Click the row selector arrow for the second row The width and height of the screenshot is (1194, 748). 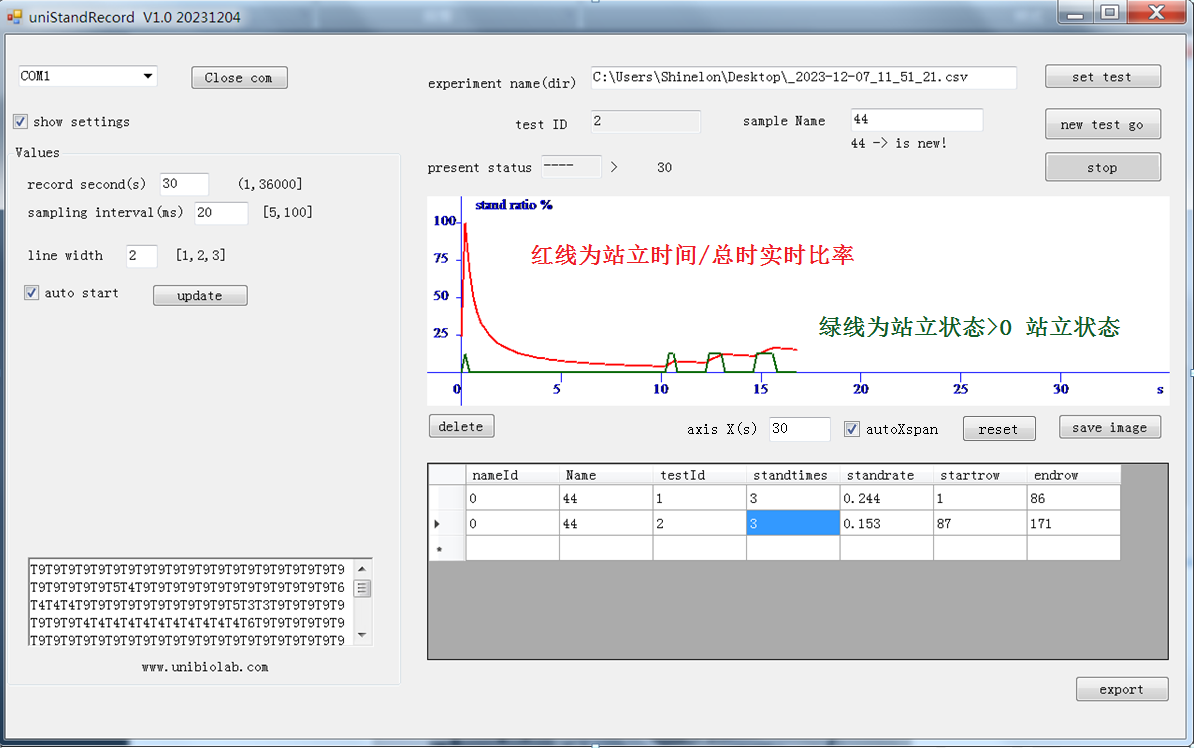tap(447, 523)
